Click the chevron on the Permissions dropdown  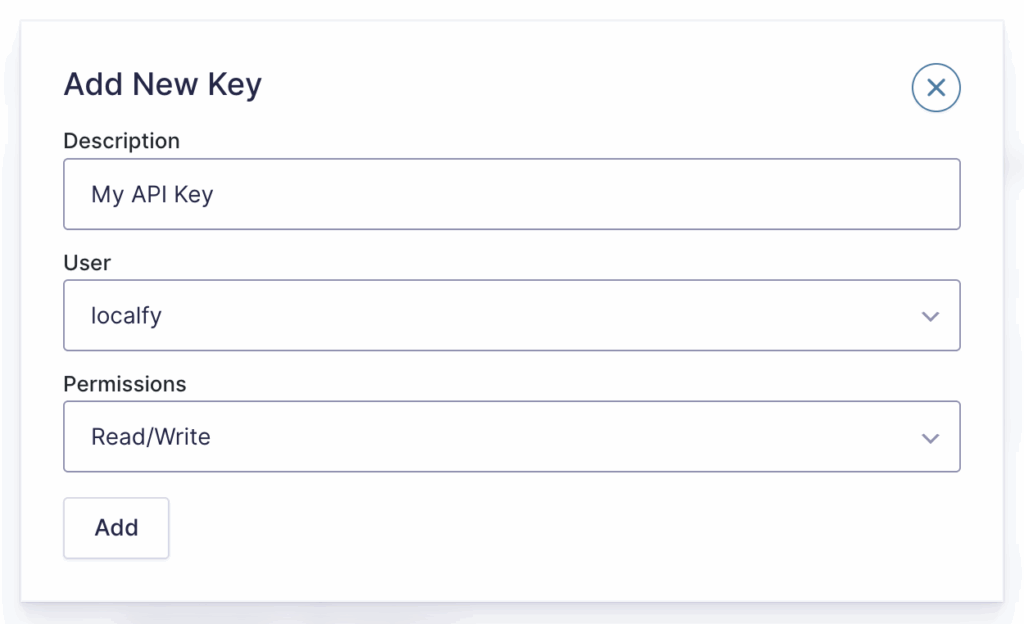pos(930,437)
